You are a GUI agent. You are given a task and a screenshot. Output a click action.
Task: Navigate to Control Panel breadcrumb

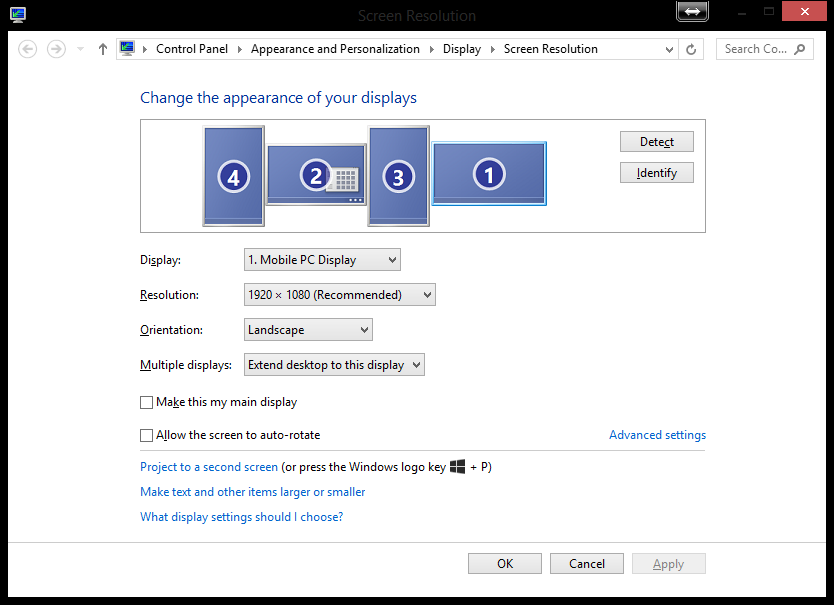[x=192, y=49]
